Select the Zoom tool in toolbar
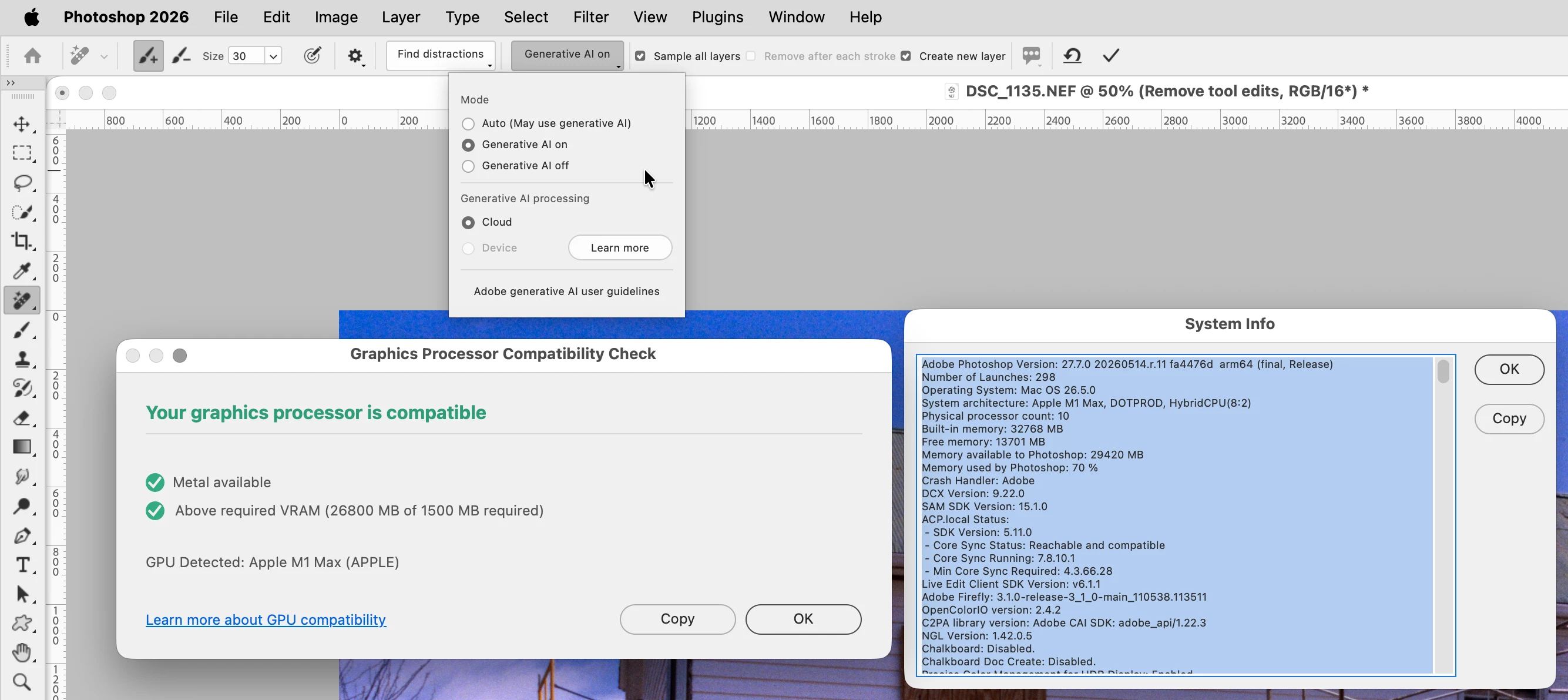Viewport: 1568px width, 700px height. point(22,682)
